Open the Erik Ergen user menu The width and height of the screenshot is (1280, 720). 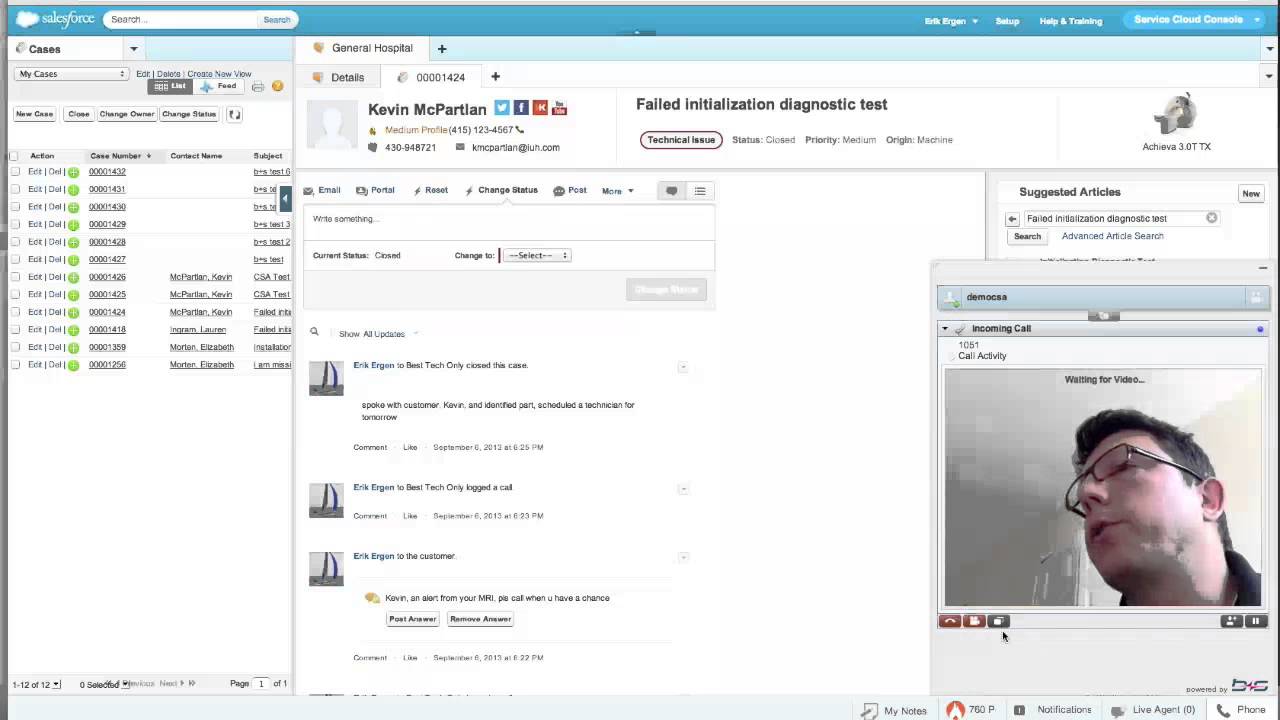951,21
